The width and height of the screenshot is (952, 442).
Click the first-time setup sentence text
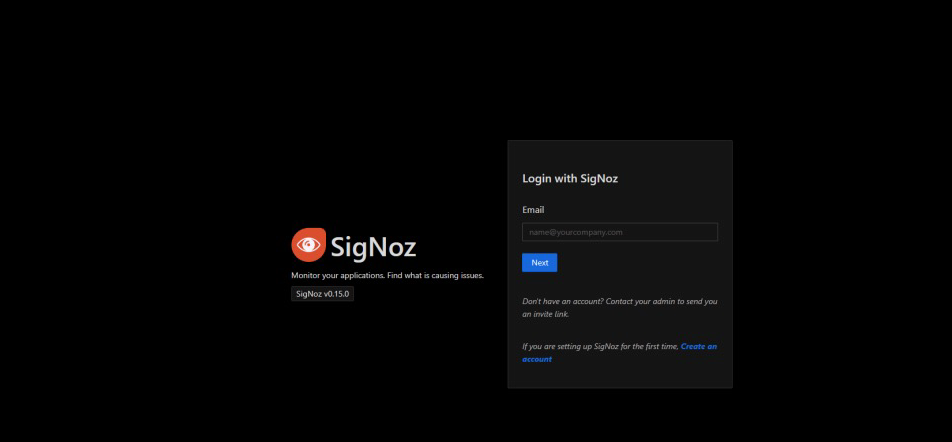pos(600,347)
